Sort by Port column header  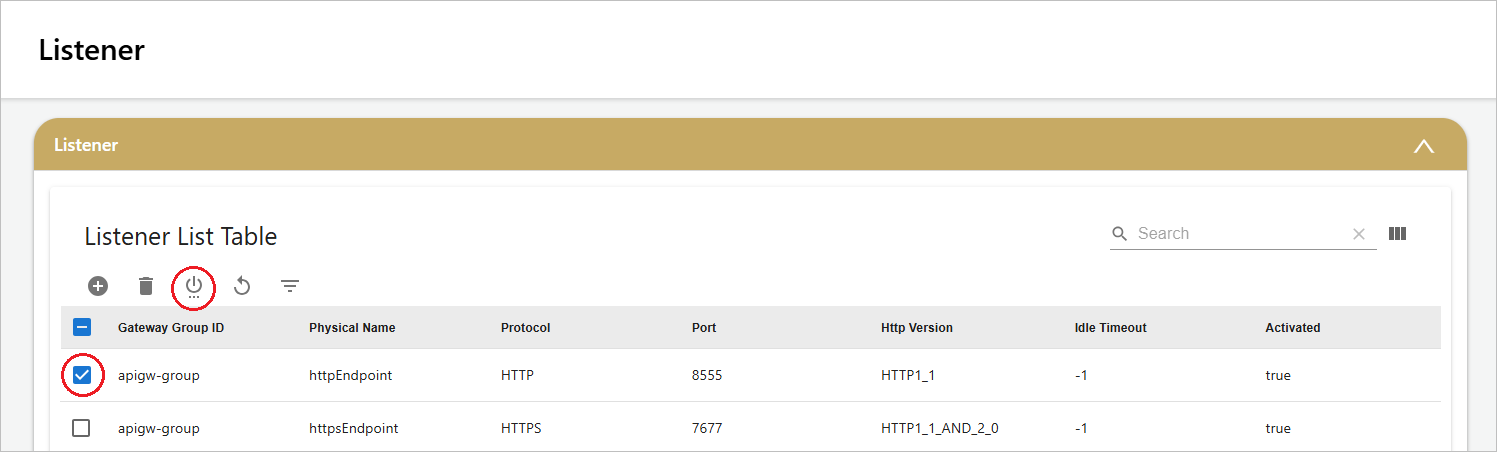click(704, 328)
